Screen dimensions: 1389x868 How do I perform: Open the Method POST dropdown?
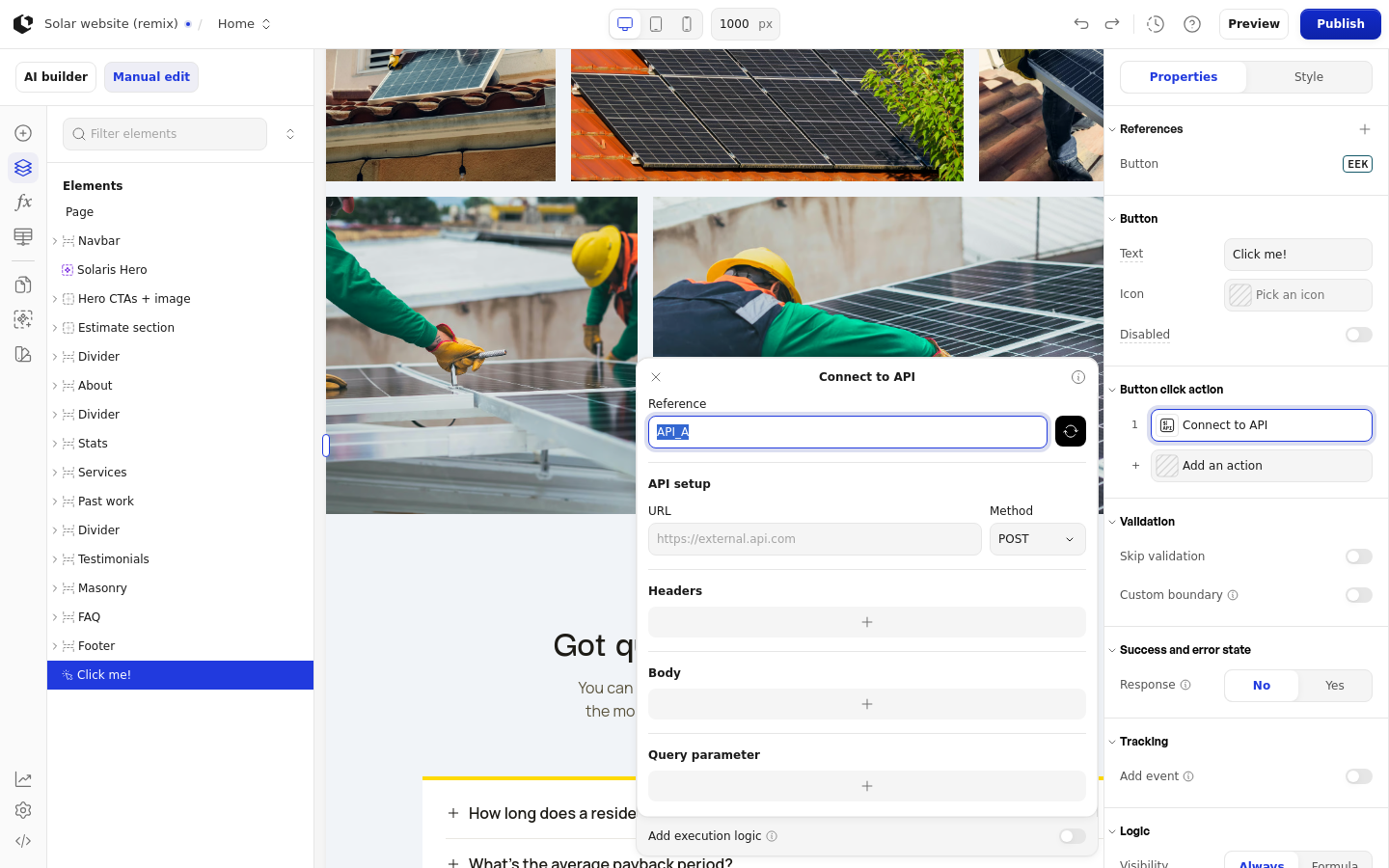(1038, 539)
